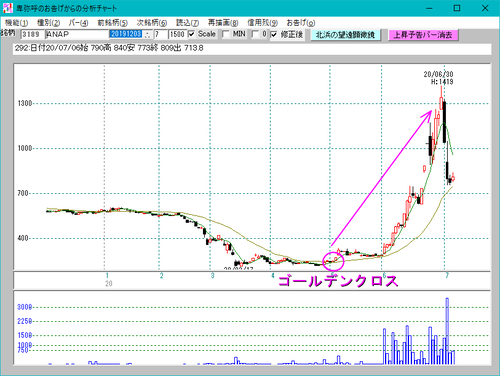This screenshot has width=500, height=376.
Task: Open the 読込(7) menu
Action: 187,23
